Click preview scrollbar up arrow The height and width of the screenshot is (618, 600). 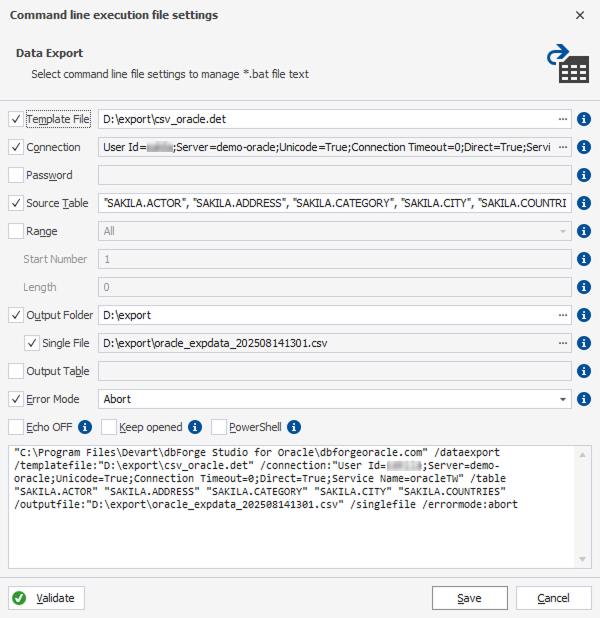(582, 455)
